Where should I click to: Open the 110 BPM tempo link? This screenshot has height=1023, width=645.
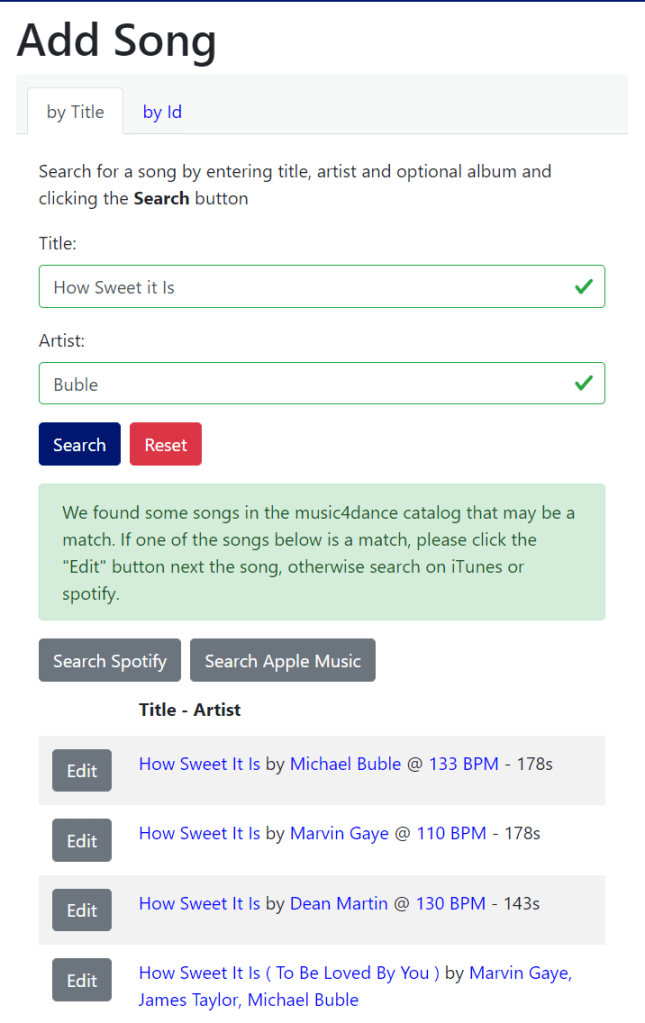click(452, 834)
